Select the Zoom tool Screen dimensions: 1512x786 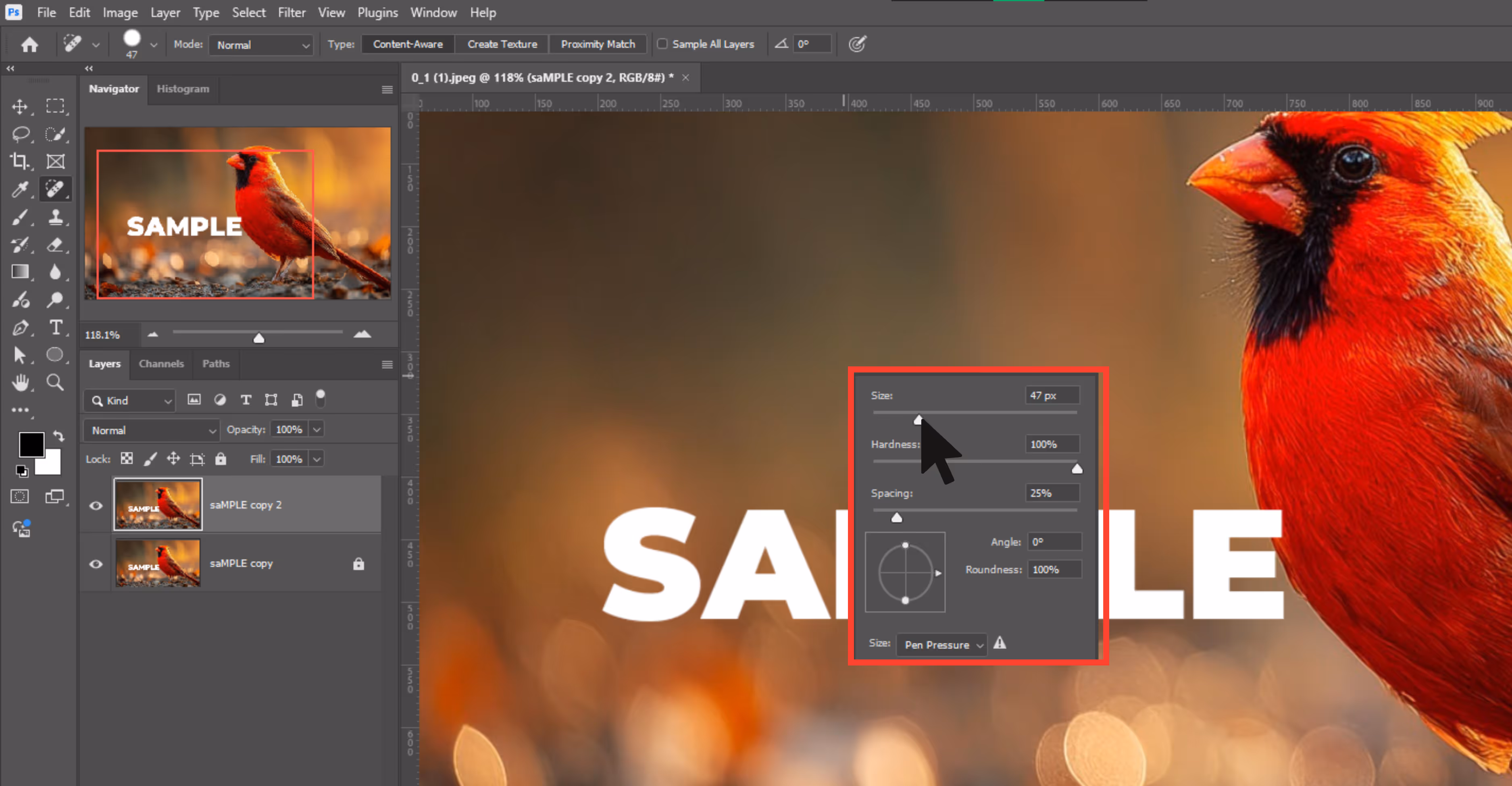pyautogui.click(x=55, y=383)
